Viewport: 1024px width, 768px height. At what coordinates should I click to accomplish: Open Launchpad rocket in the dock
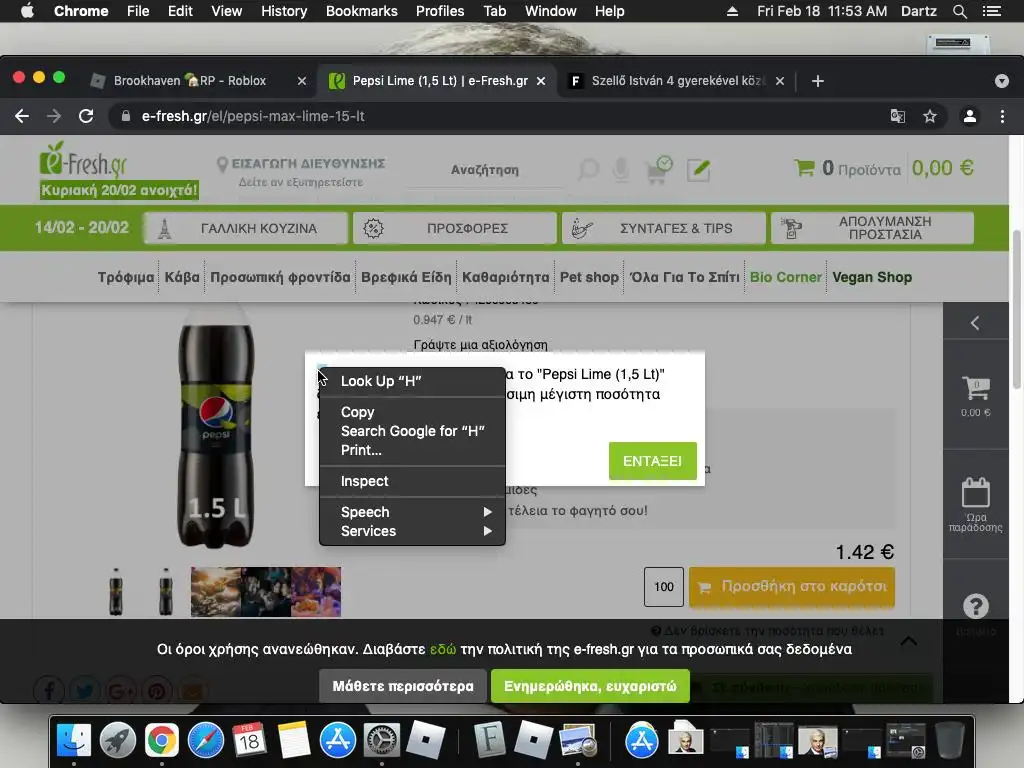point(118,741)
